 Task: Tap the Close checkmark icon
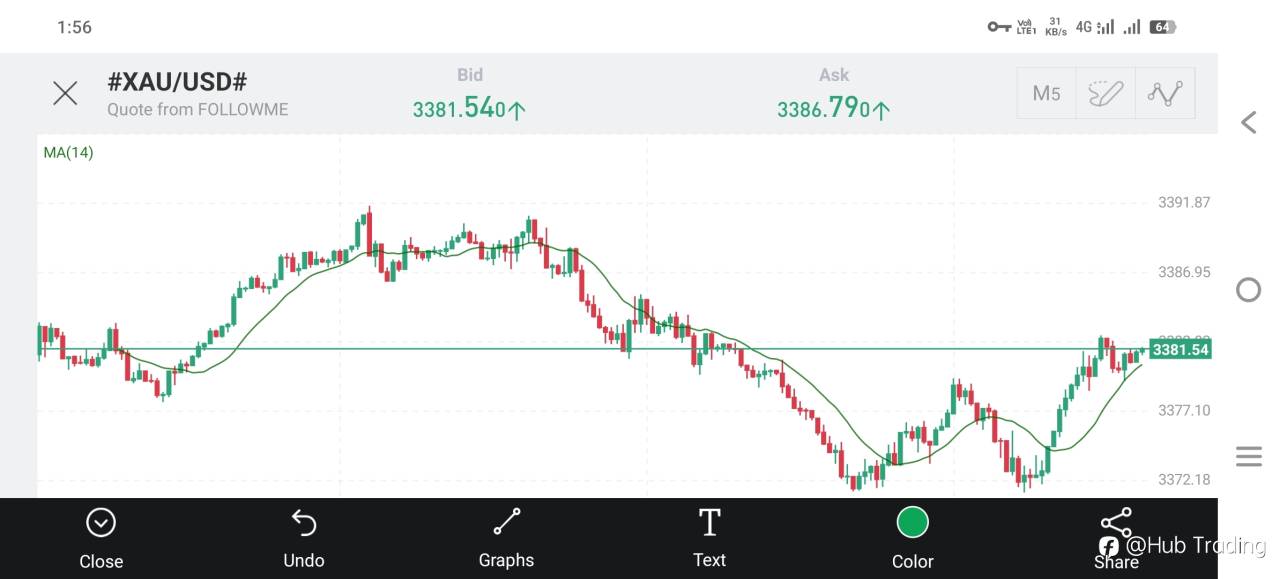[x=101, y=523]
